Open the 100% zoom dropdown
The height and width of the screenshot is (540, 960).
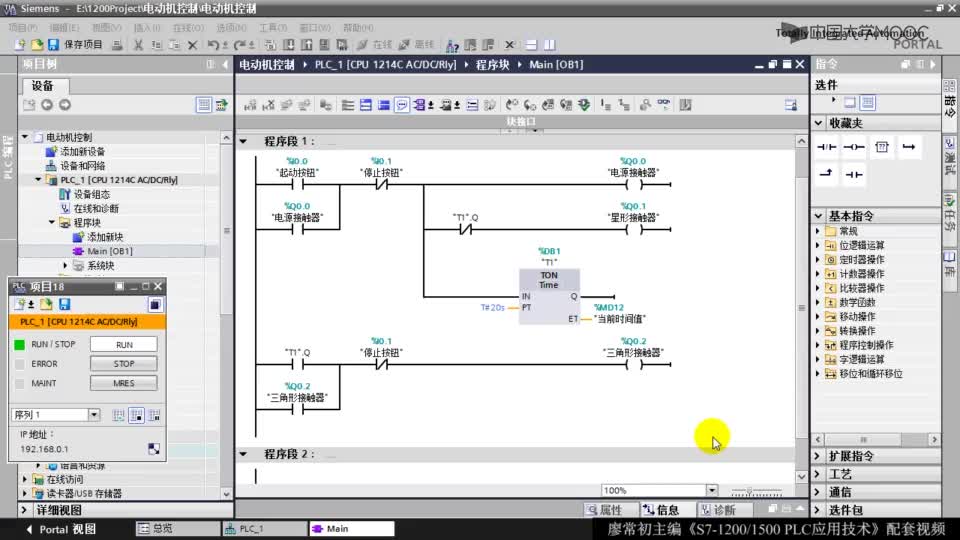(711, 490)
